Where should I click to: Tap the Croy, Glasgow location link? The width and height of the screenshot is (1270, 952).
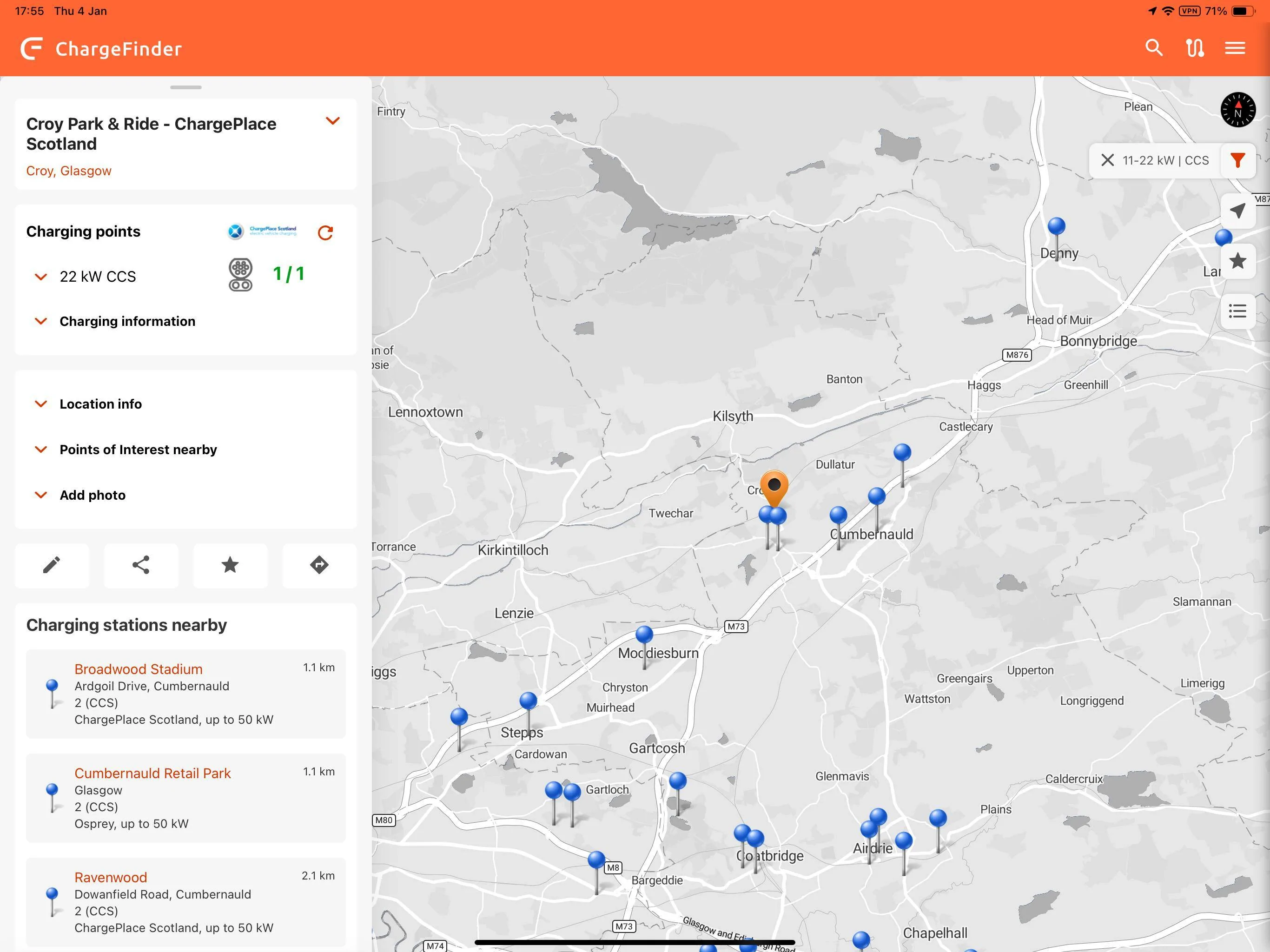[69, 171]
